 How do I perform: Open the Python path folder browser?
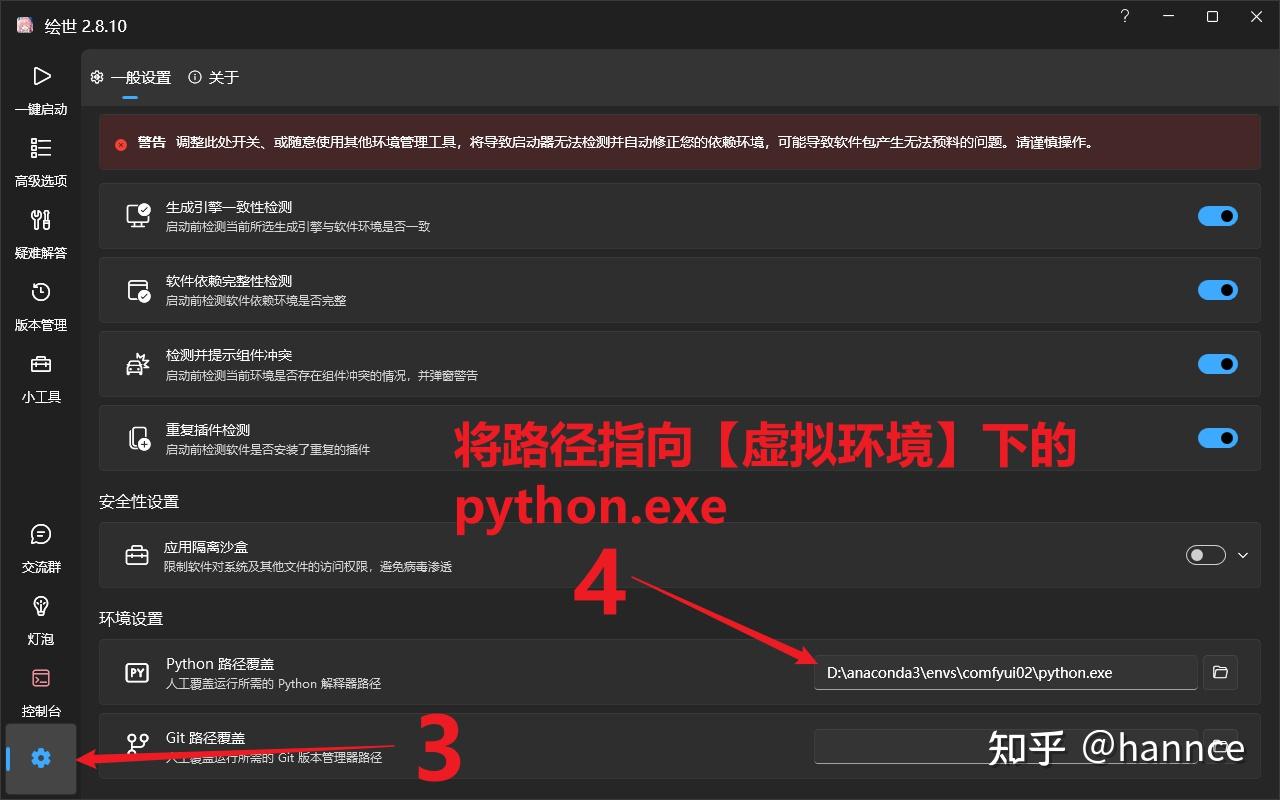[1219, 672]
